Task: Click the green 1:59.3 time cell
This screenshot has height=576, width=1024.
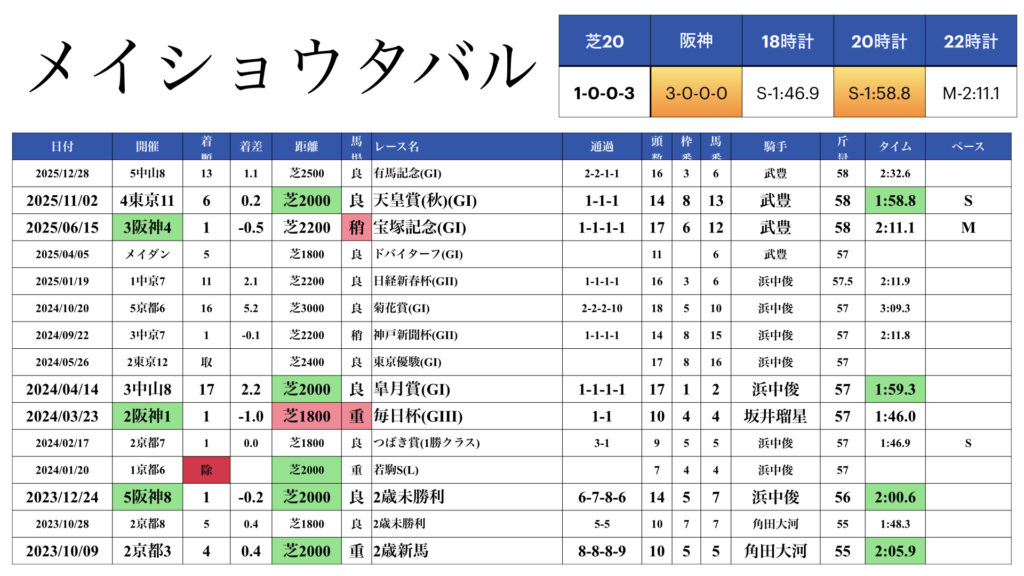Action: [894, 389]
